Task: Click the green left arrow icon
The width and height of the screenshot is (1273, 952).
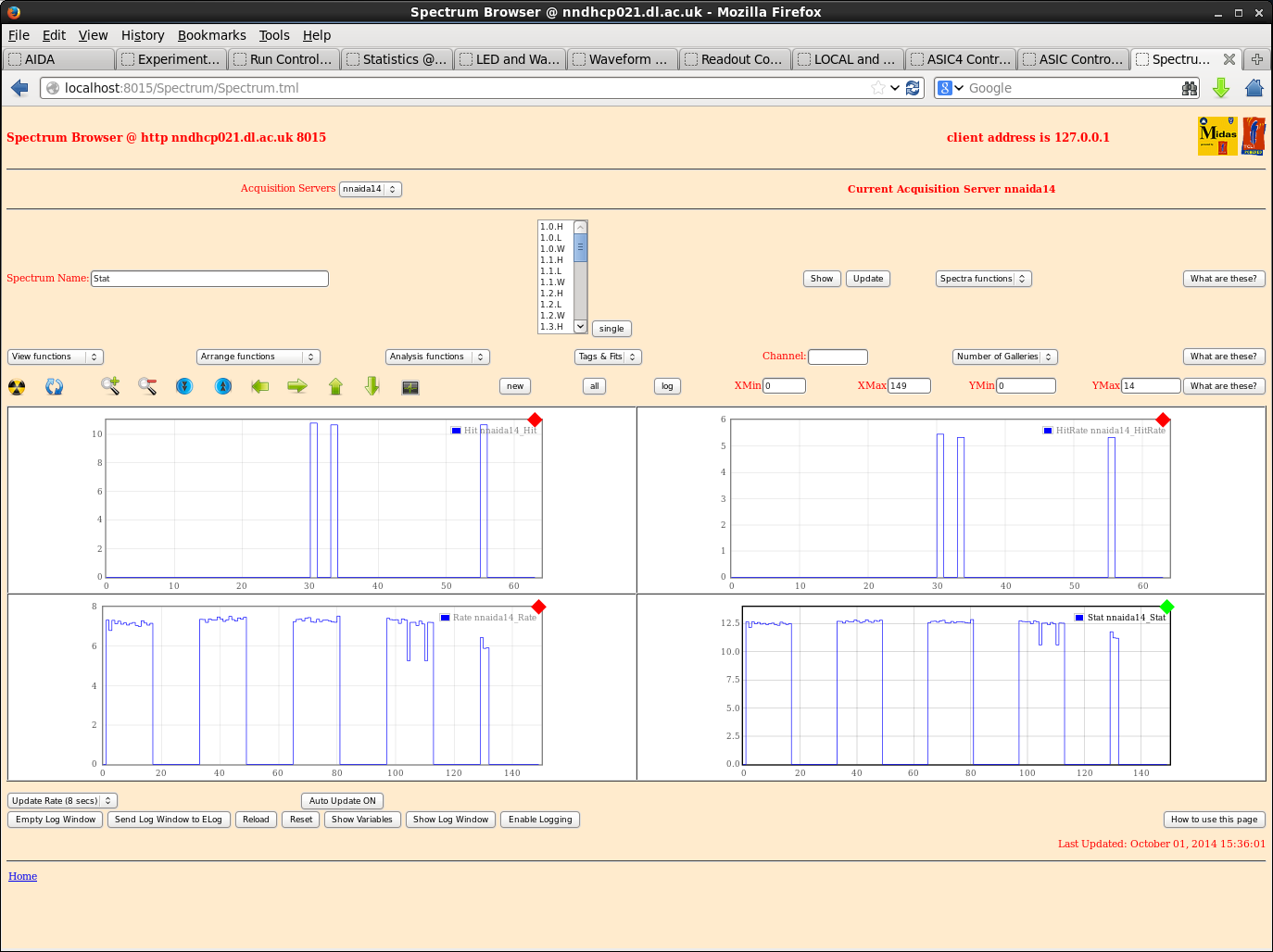Action: pos(260,386)
